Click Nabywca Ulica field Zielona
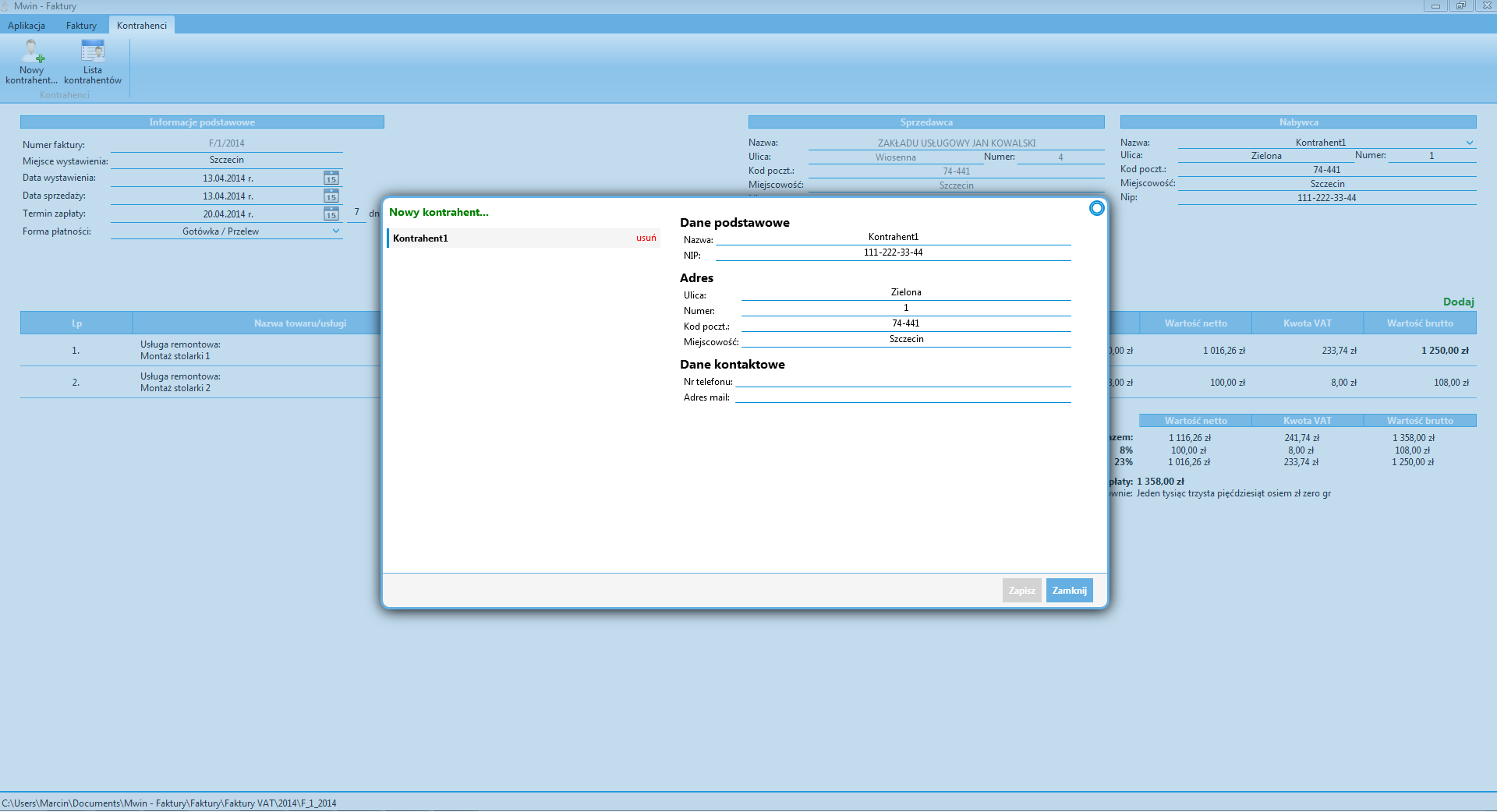 tap(1266, 156)
